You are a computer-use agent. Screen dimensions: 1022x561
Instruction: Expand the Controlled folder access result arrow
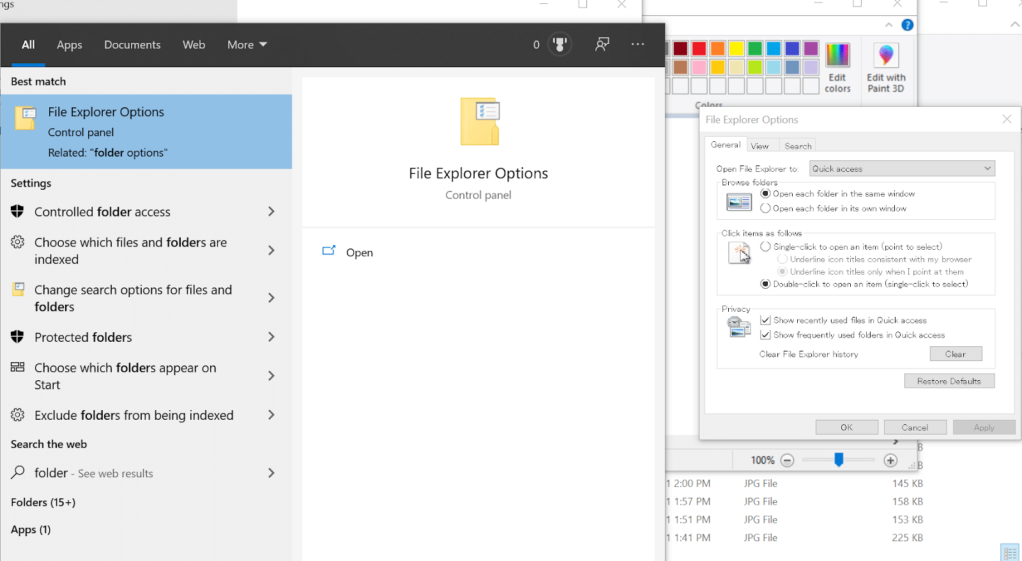[271, 212]
